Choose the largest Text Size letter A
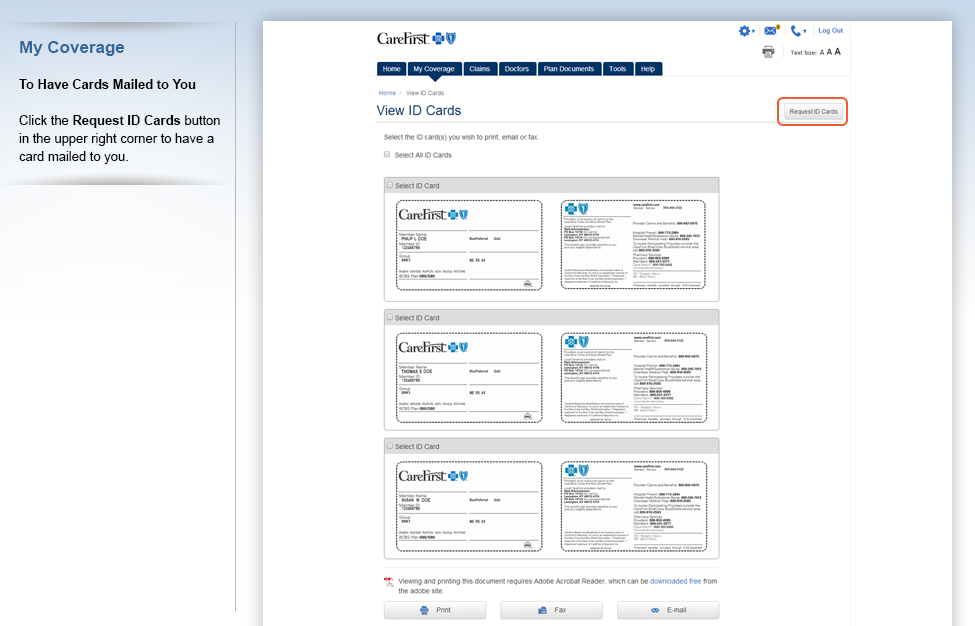This screenshot has height=626, width=975. point(838,52)
